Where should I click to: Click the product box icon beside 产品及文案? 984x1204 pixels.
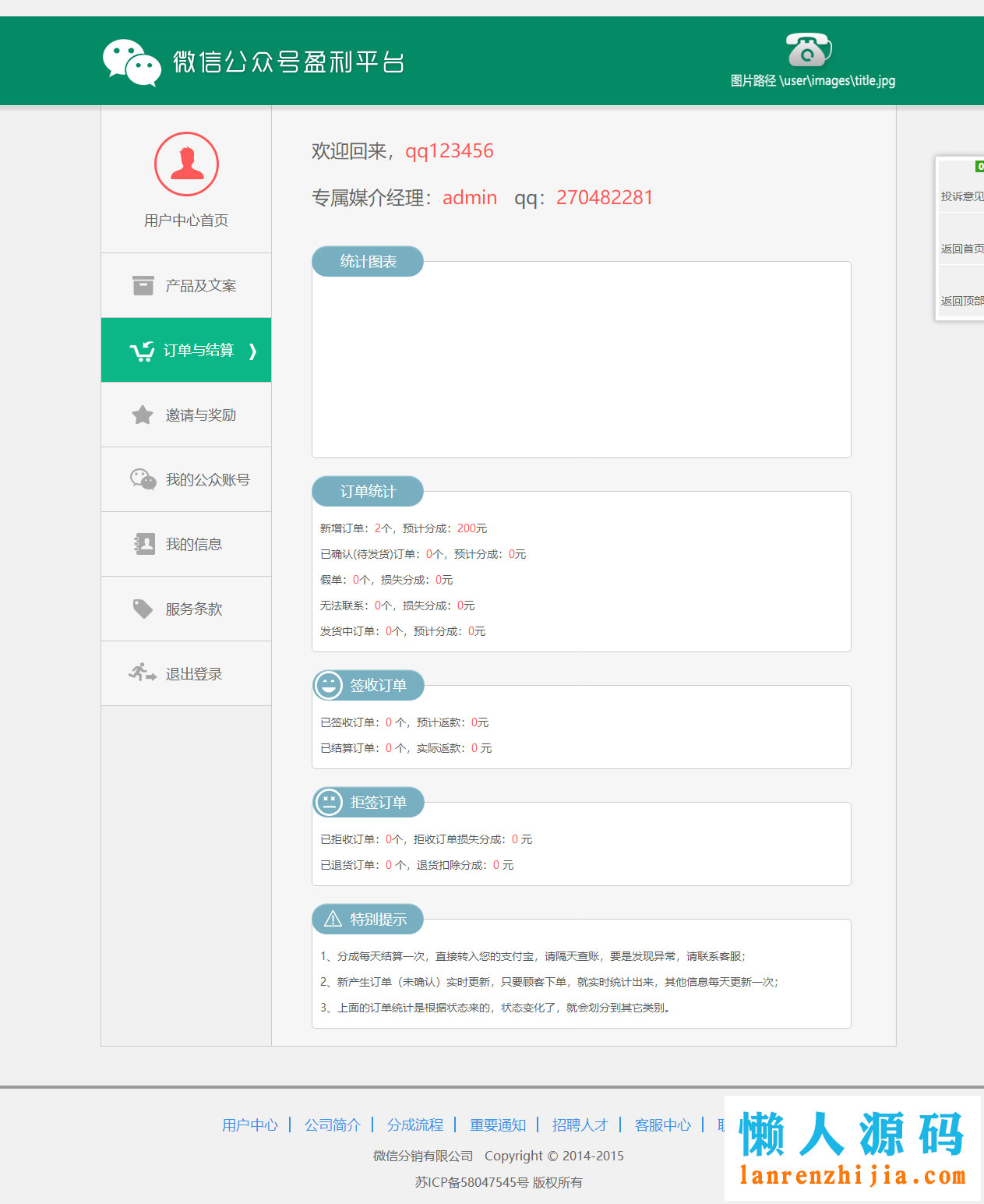(142, 286)
